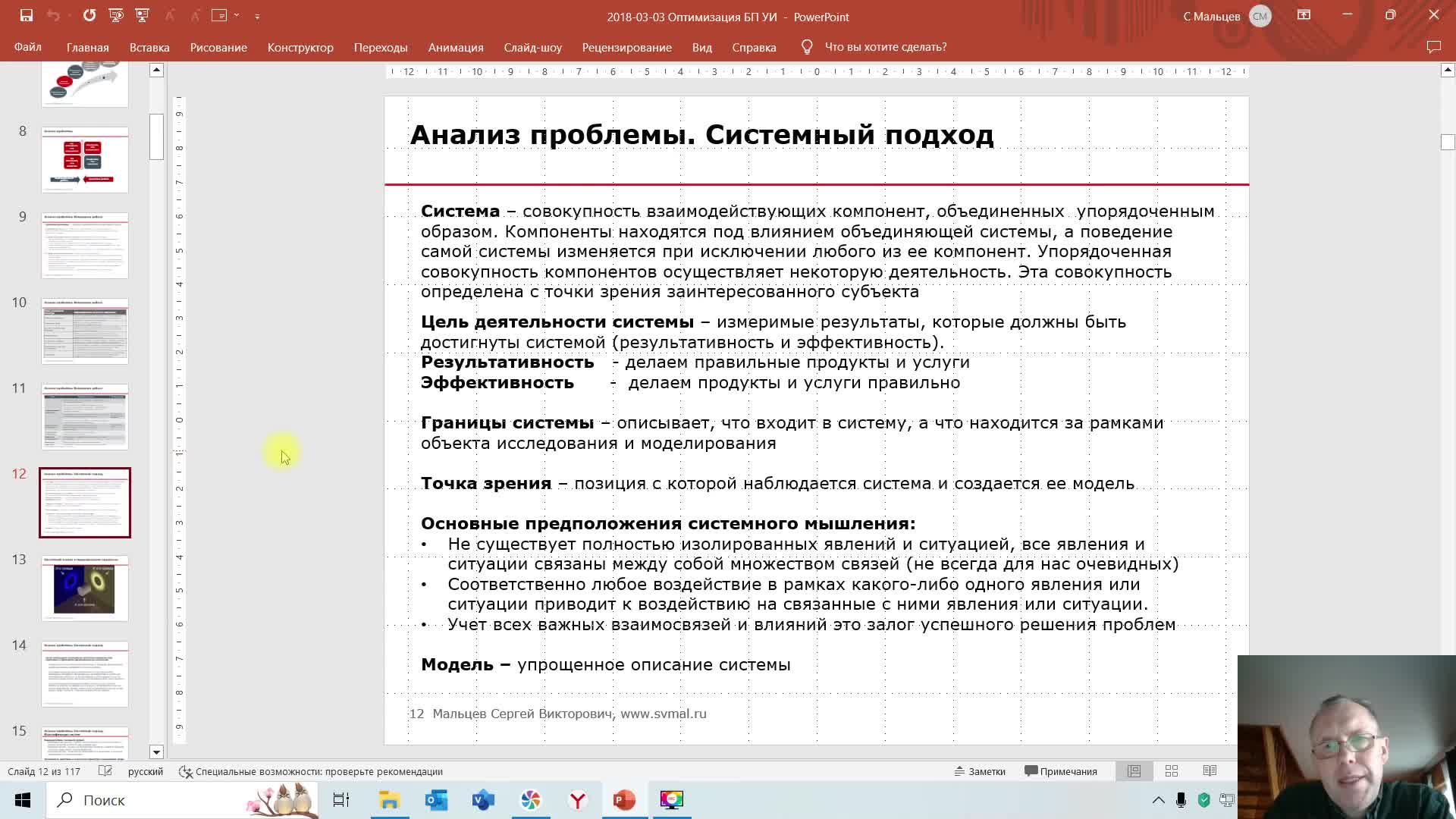The image size is (1456, 819).
Task: Select slide 13 thumbnail in the panel
Action: pyautogui.click(x=84, y=588)
